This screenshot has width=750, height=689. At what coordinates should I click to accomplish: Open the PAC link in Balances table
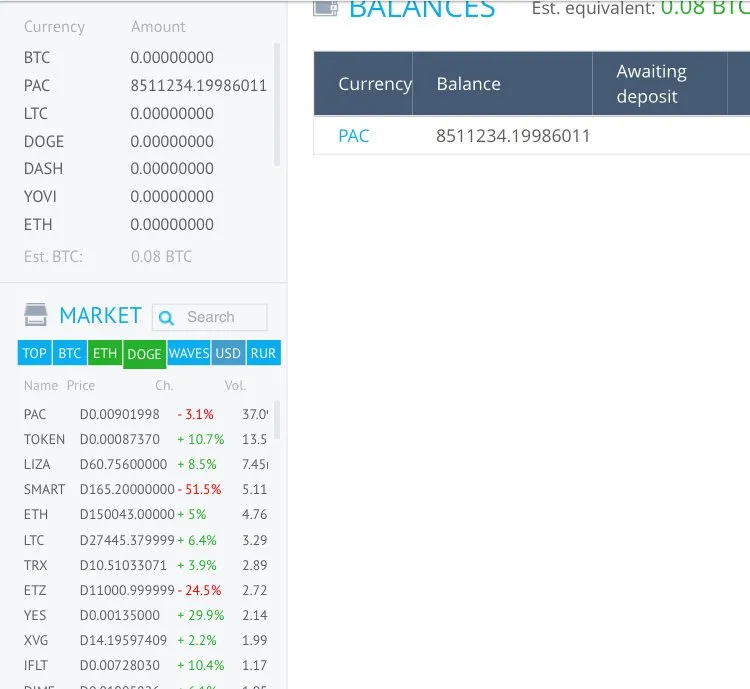click(353, 136)
